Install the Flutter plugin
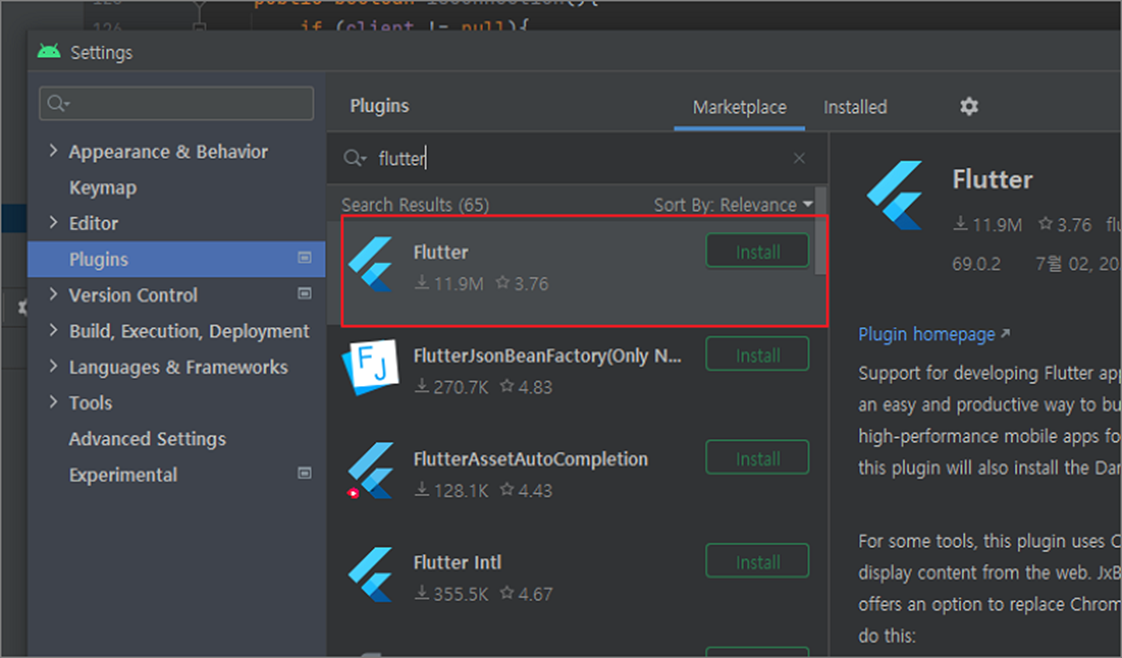1122x658 pixels. 758,251
